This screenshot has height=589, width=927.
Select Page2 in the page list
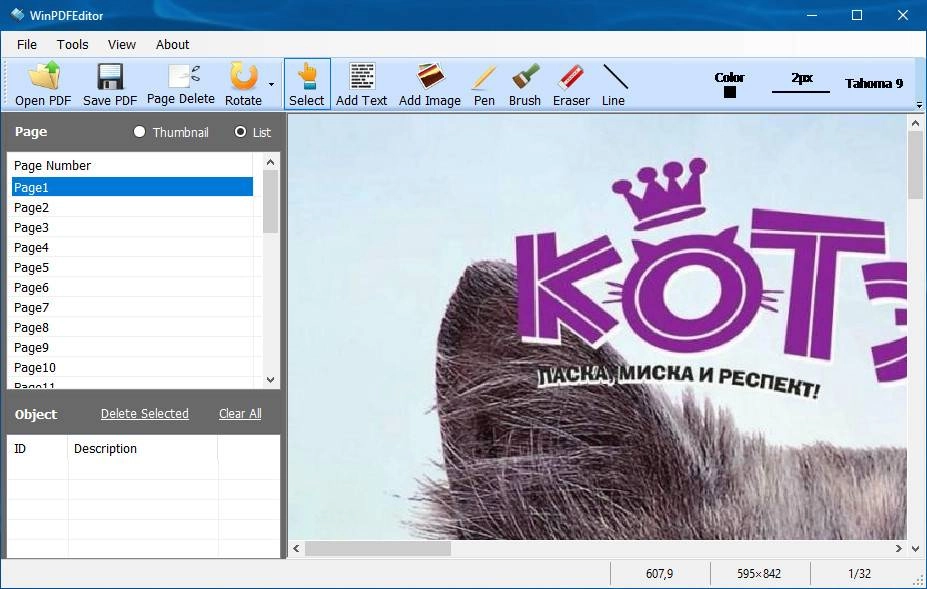(x=132, y=208)
